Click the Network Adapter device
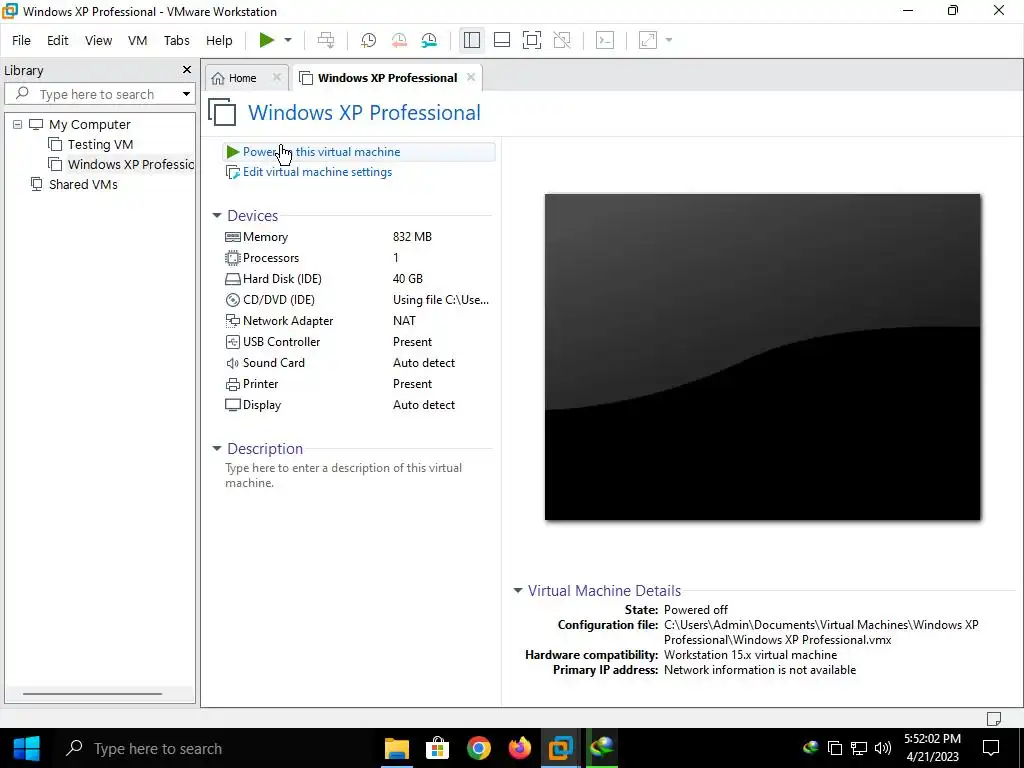This screenshot has width=1024, height=768. pyautogui.click(x=357, y=321)
